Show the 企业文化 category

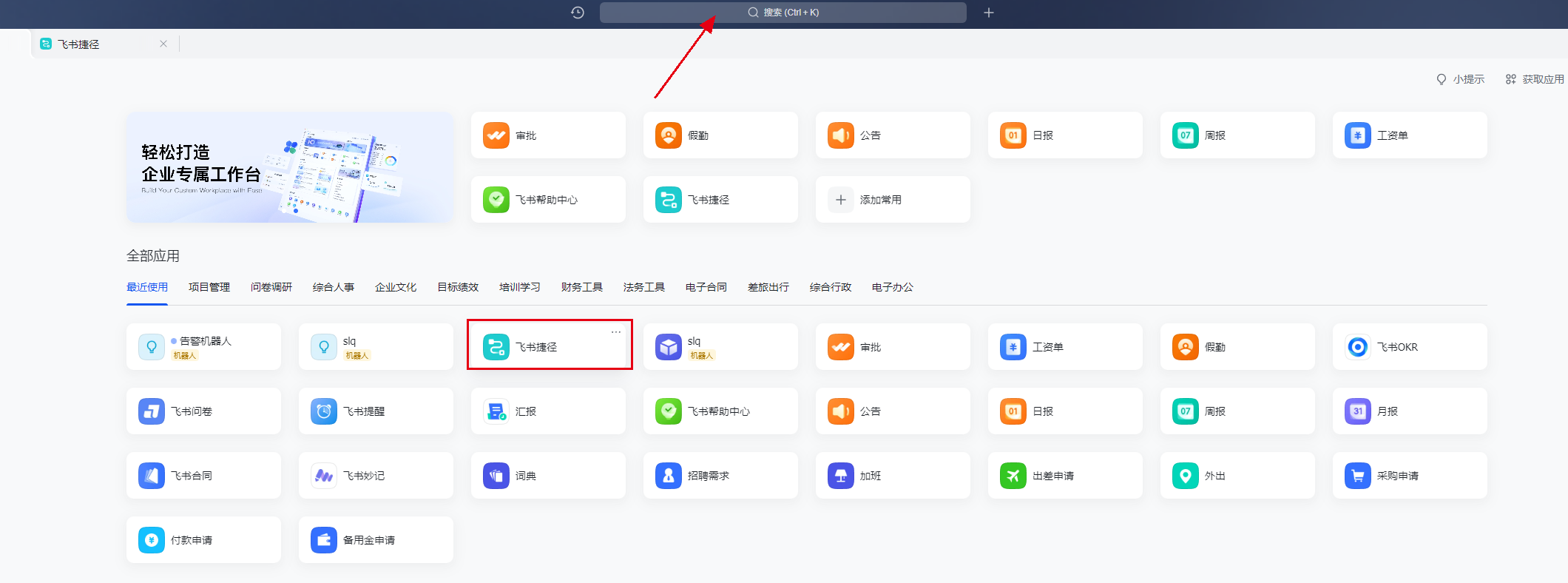(x=396, y=287)
